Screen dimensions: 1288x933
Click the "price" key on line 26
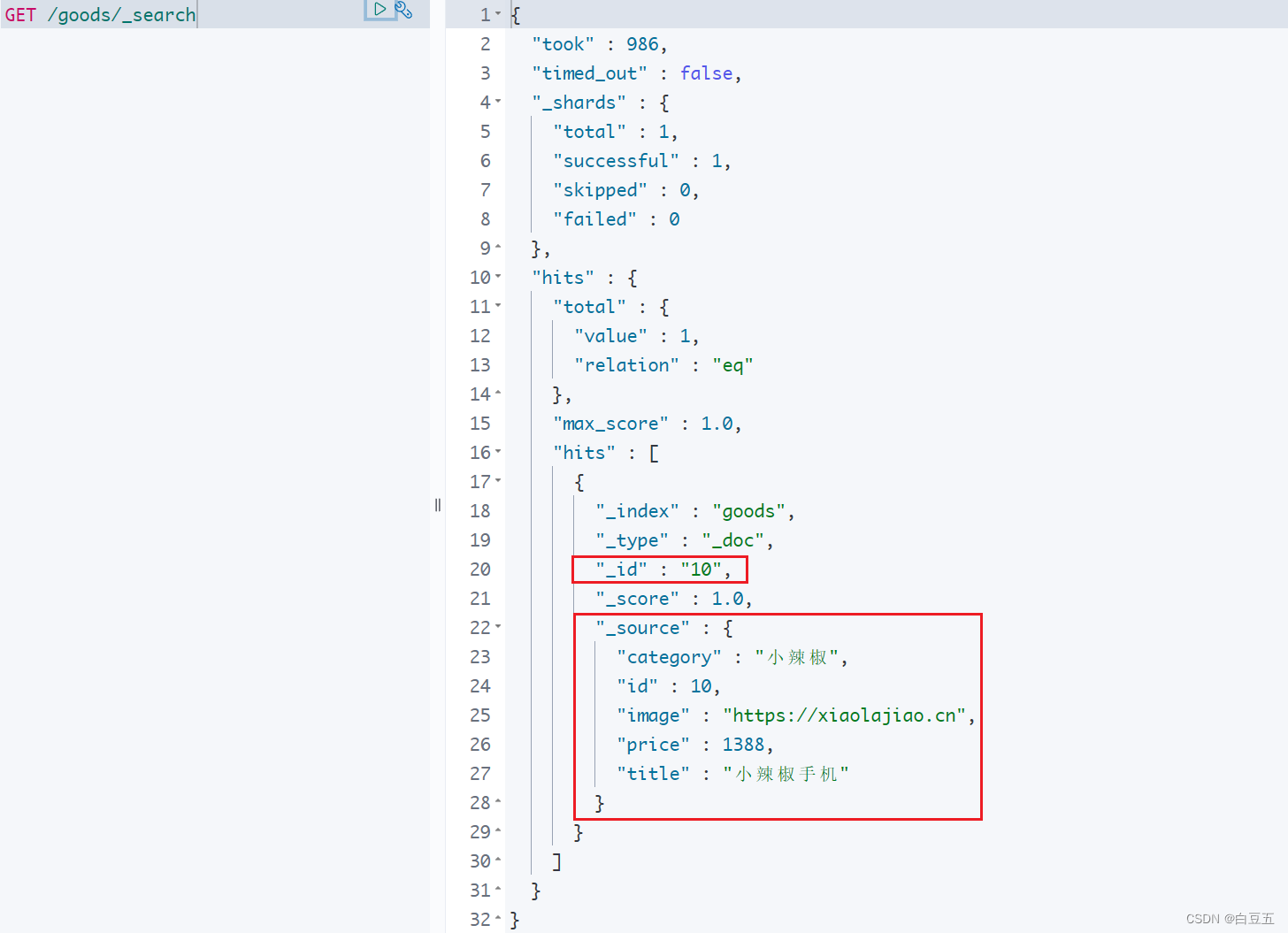(x=653, y=745)
